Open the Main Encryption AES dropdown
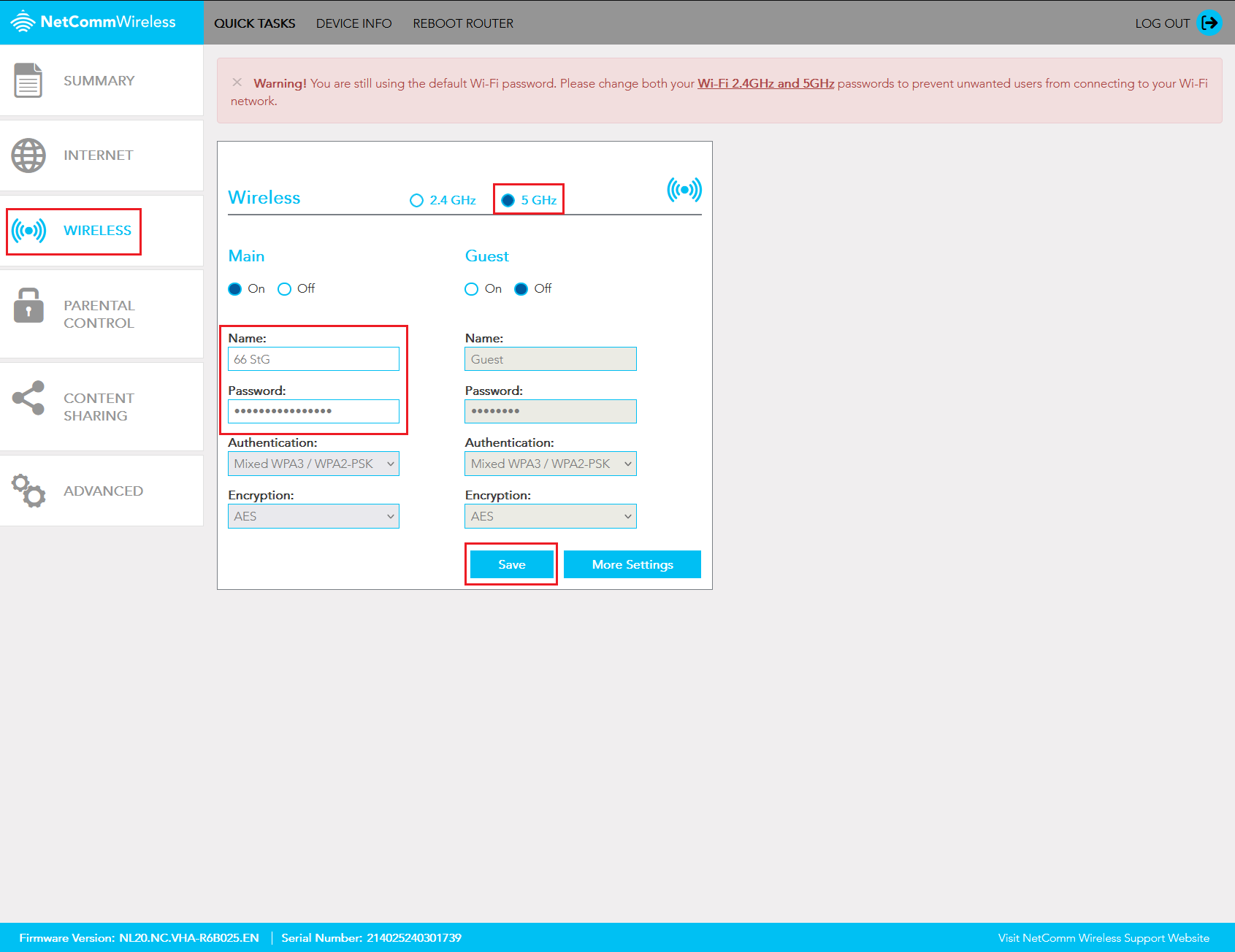The height and width of the screenshot is (952, 1235). coord(313,516)
